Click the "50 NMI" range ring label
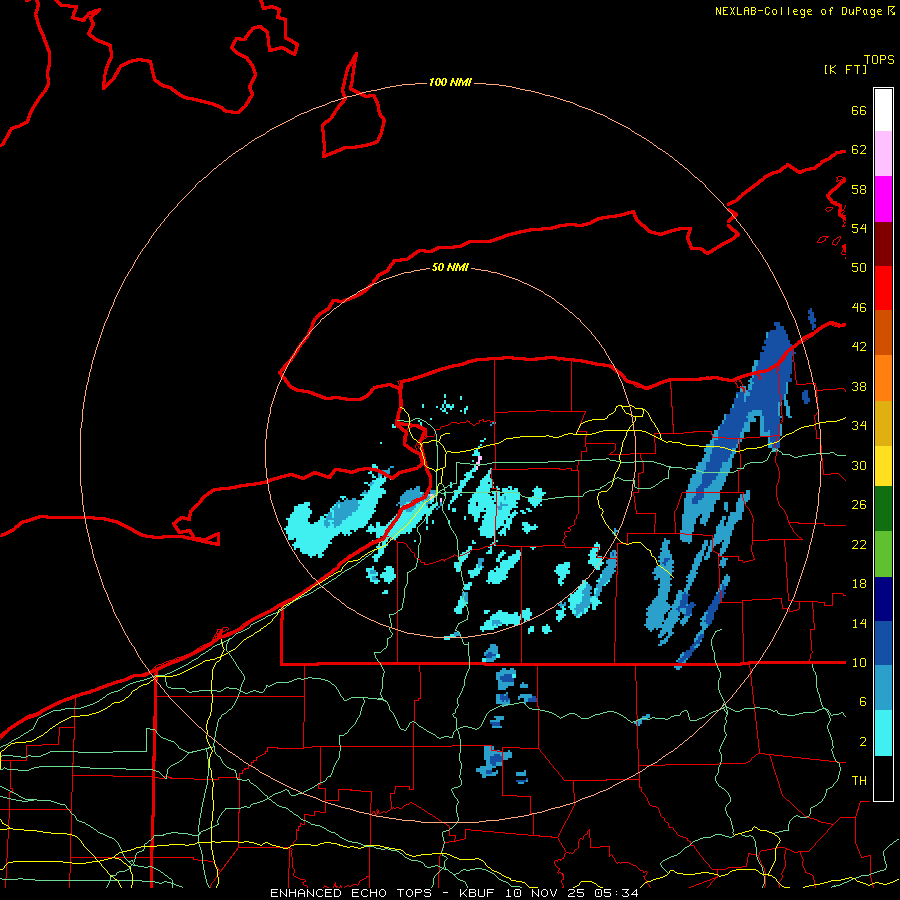Viewport: 900px width, 900px height. (450, 267)
